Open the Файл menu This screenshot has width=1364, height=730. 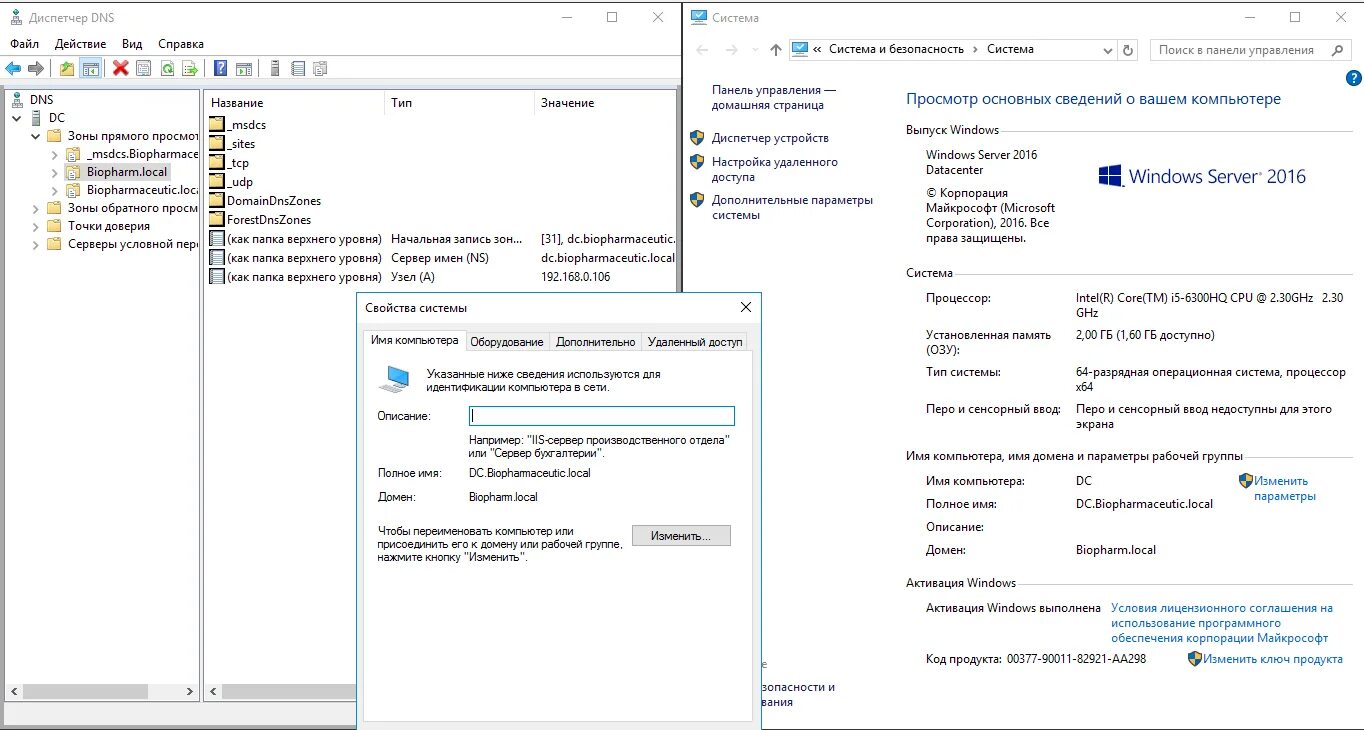[x=25, y=44]
